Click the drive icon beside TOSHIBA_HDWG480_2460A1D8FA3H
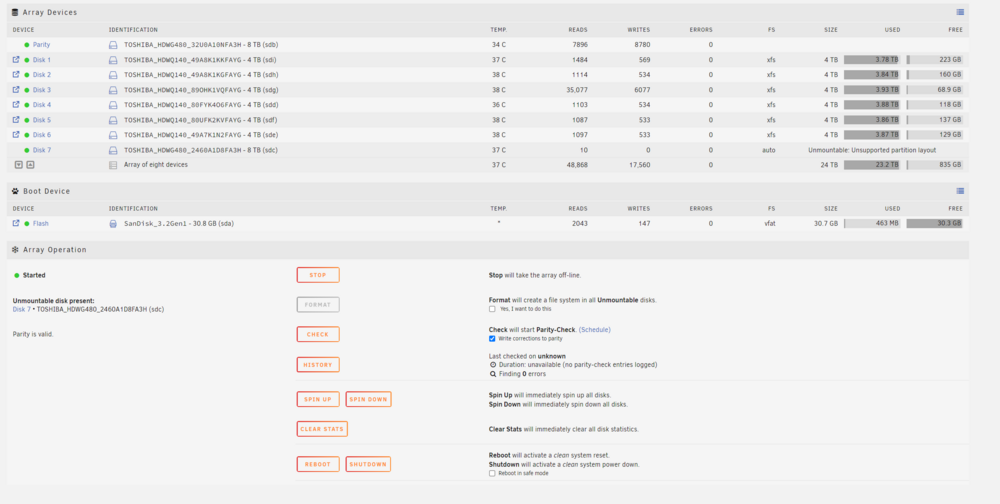 tap(113, 151)
